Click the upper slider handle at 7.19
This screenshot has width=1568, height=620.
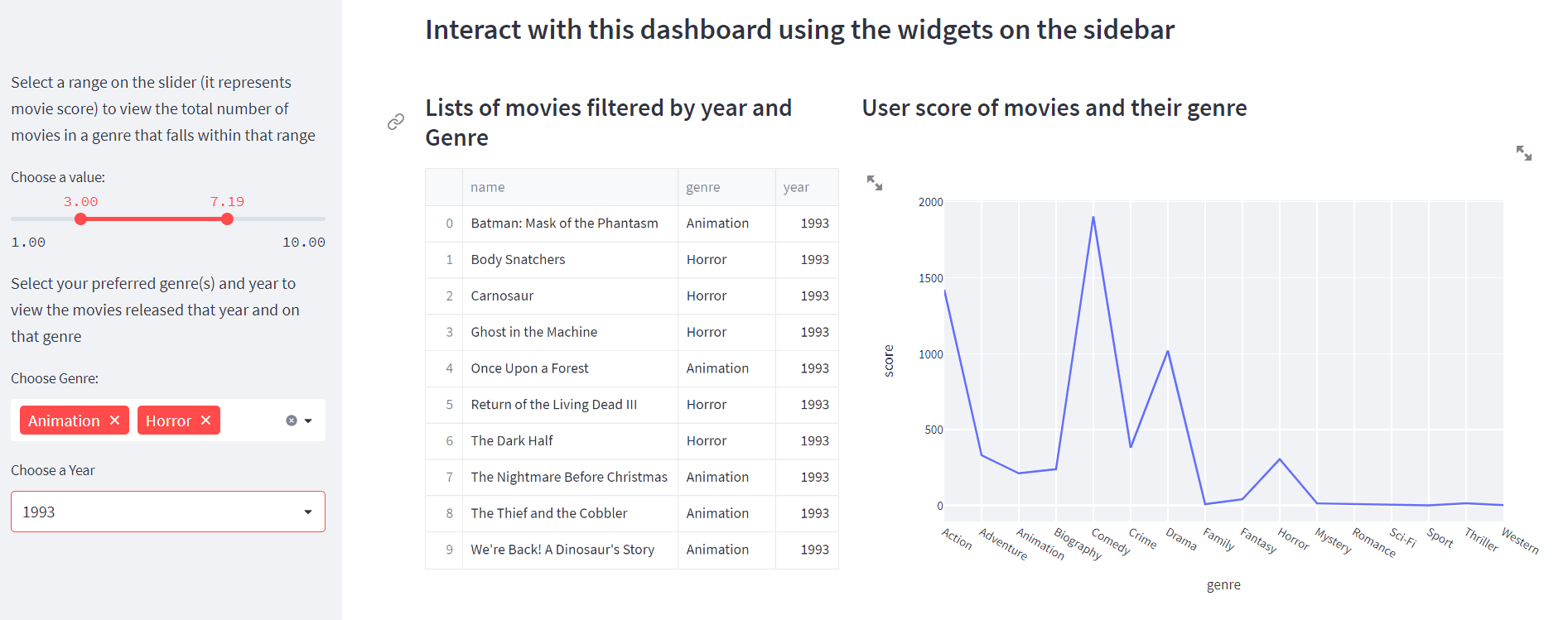[x=227, y=219]
